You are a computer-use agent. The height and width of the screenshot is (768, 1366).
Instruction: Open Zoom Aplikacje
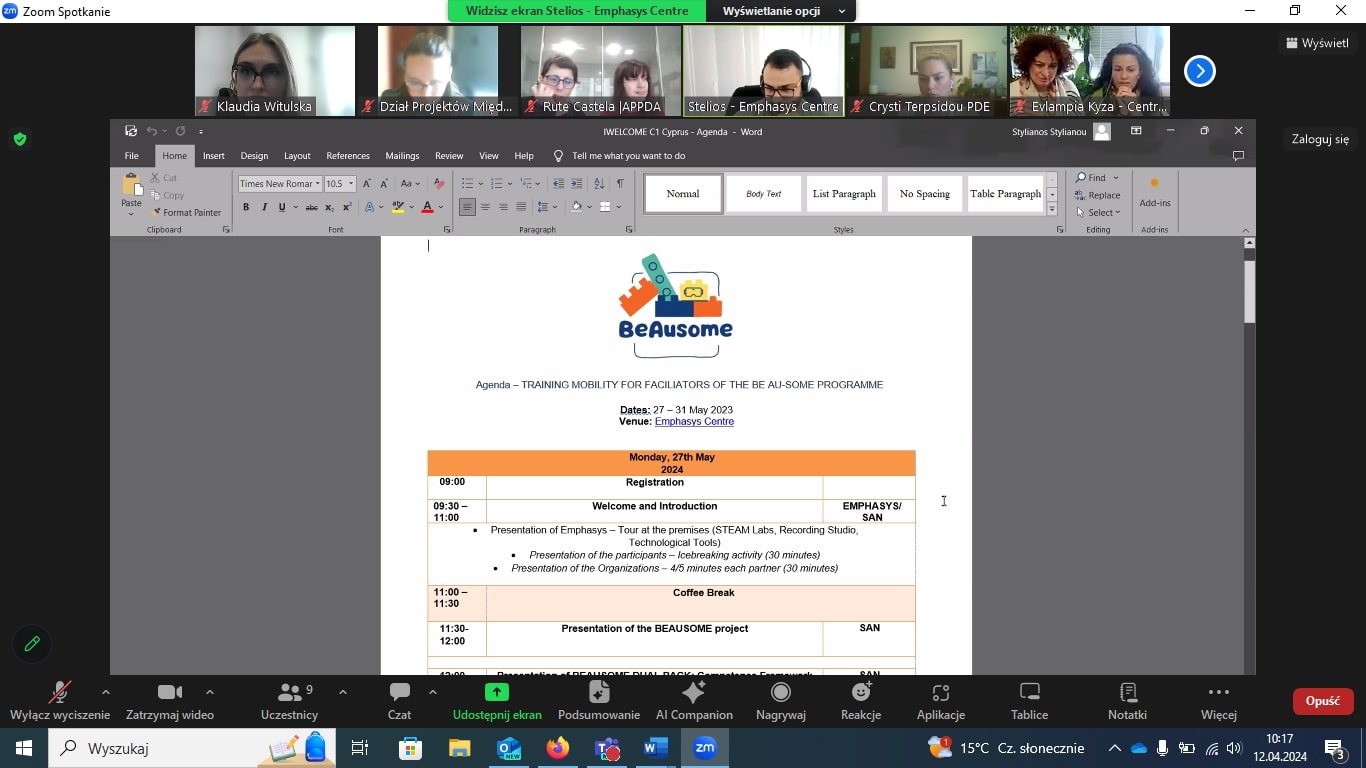coord(941,702)
